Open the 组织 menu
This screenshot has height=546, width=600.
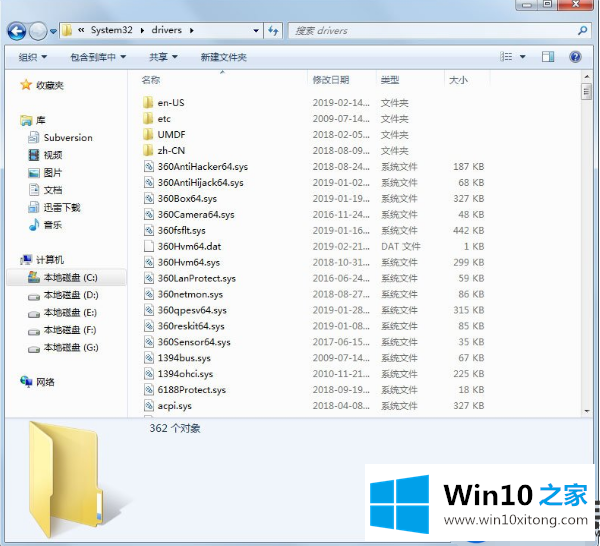pyautogui.click(x=33, y=57)
